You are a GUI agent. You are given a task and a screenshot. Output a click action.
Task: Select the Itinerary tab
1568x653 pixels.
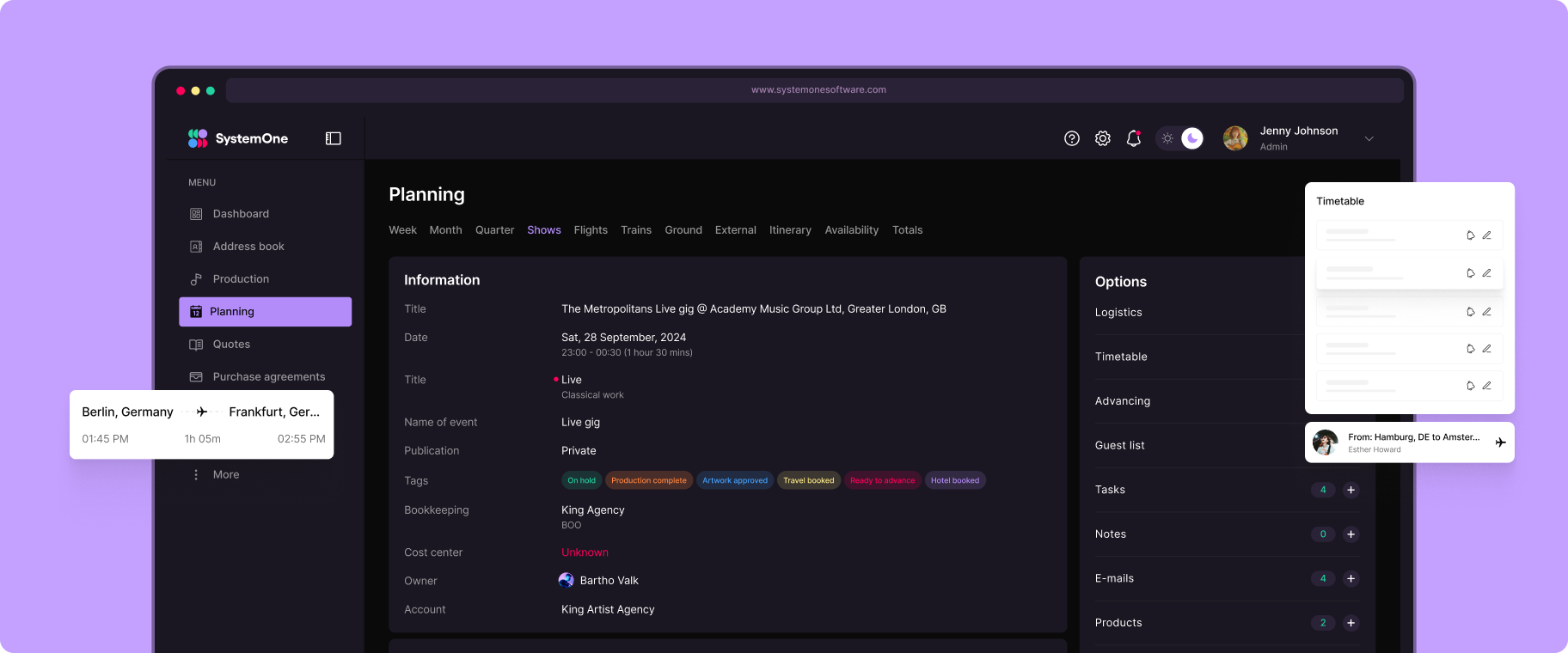pos(790,230)
